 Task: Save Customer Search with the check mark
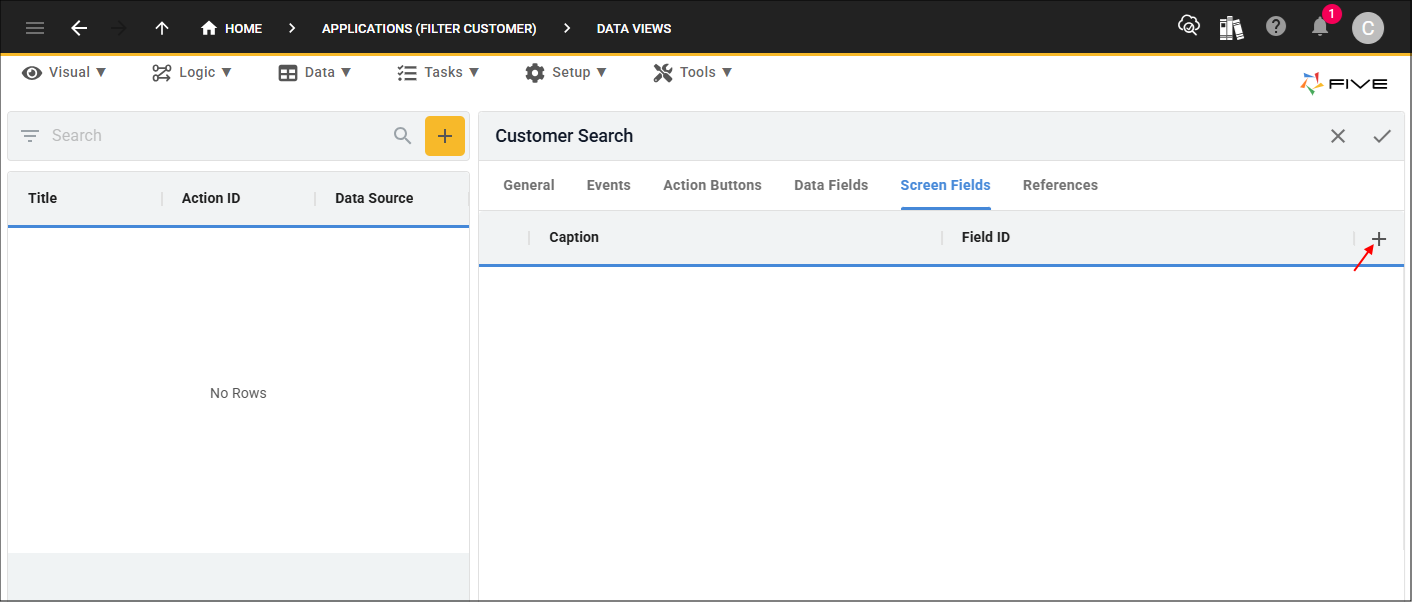(1382, 136)
